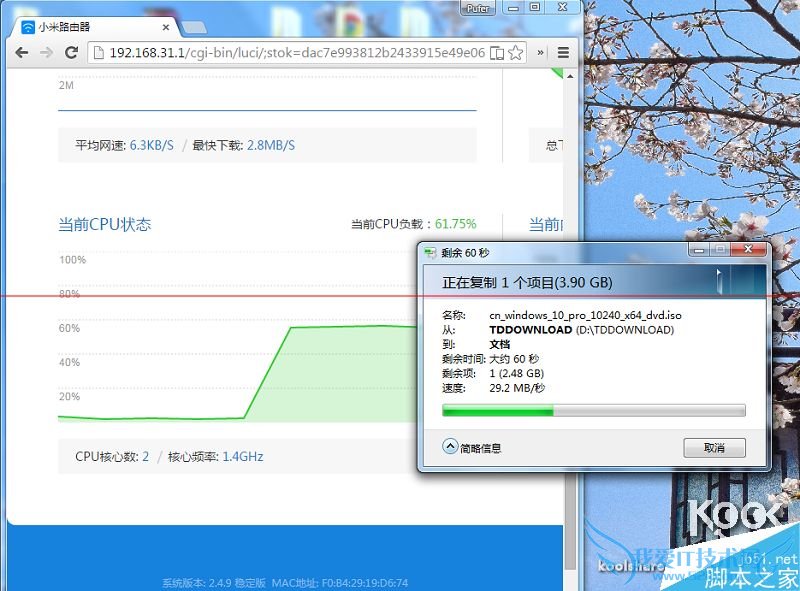Click the MAC地址 text in footer
The width and height of the screenshot is (800, 591).
tap(340, 582)
